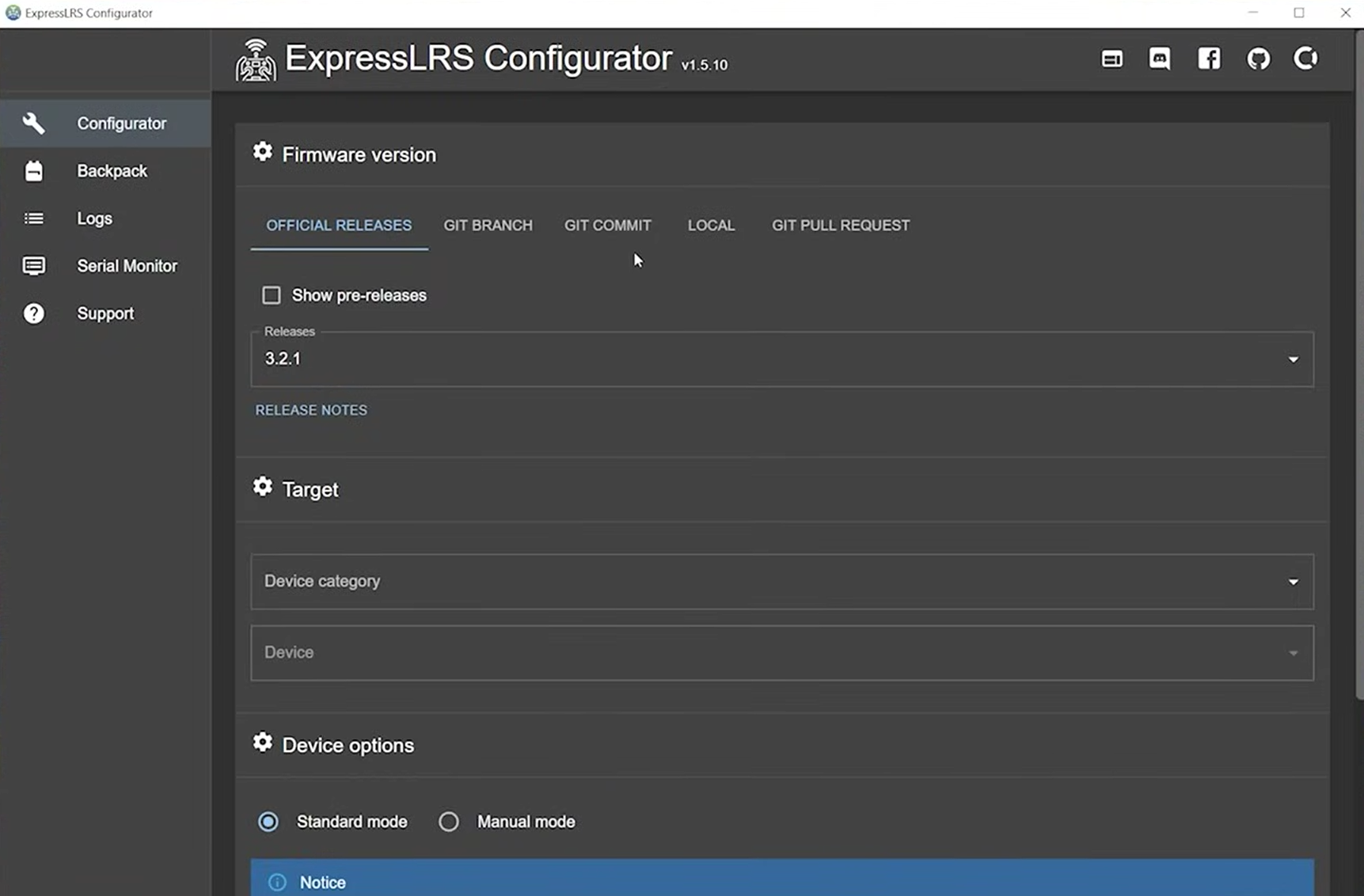The width and height of the screenshot is (1364, 896).
Task: Click the v1.5.10 version text
Action: 705,65
